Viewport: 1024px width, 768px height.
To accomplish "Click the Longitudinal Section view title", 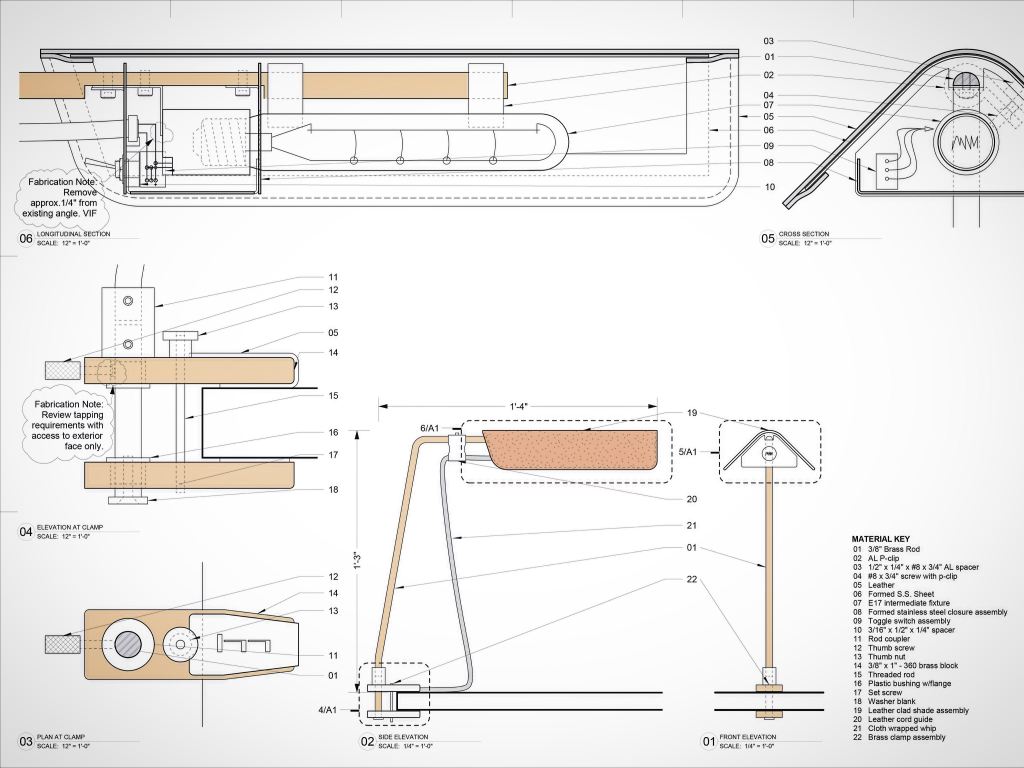I will [74, 234].
